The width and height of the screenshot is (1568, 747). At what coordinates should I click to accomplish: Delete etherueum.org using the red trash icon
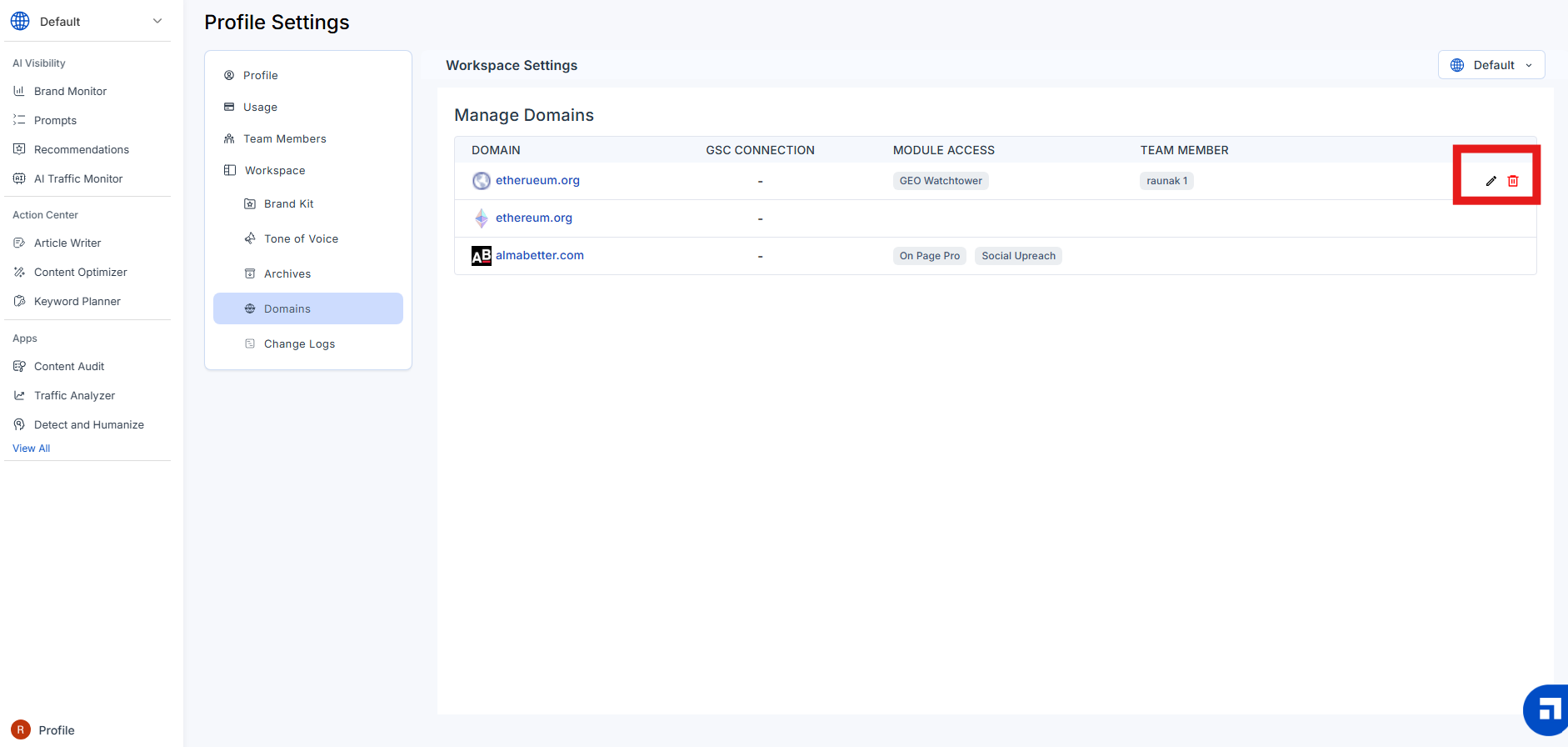pyautogui.click(x=1513, y=181)
